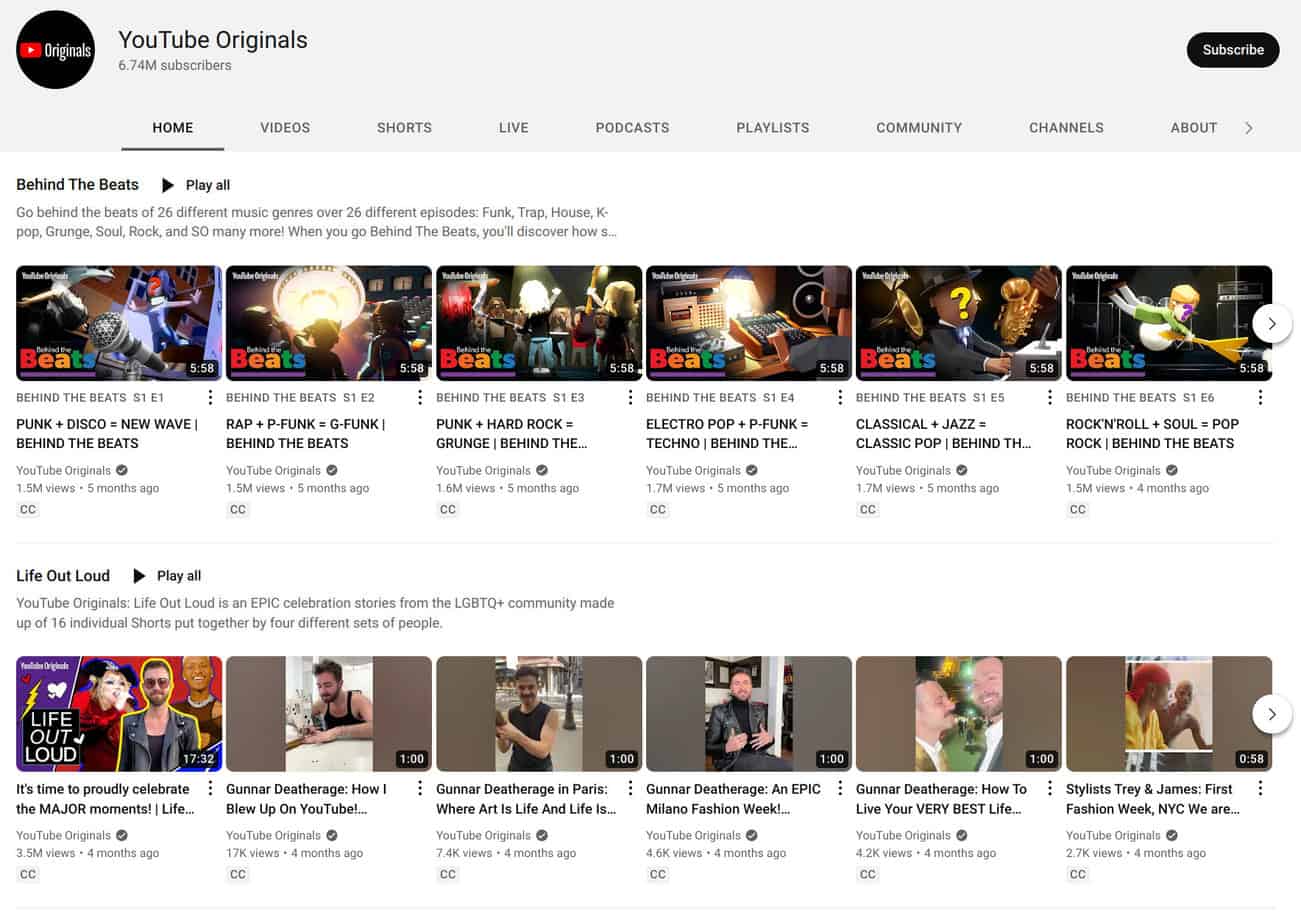Click the CC badge under Gunnar in Paris video
This screenshot has height=924, width=1301.
tap(448, 875)
